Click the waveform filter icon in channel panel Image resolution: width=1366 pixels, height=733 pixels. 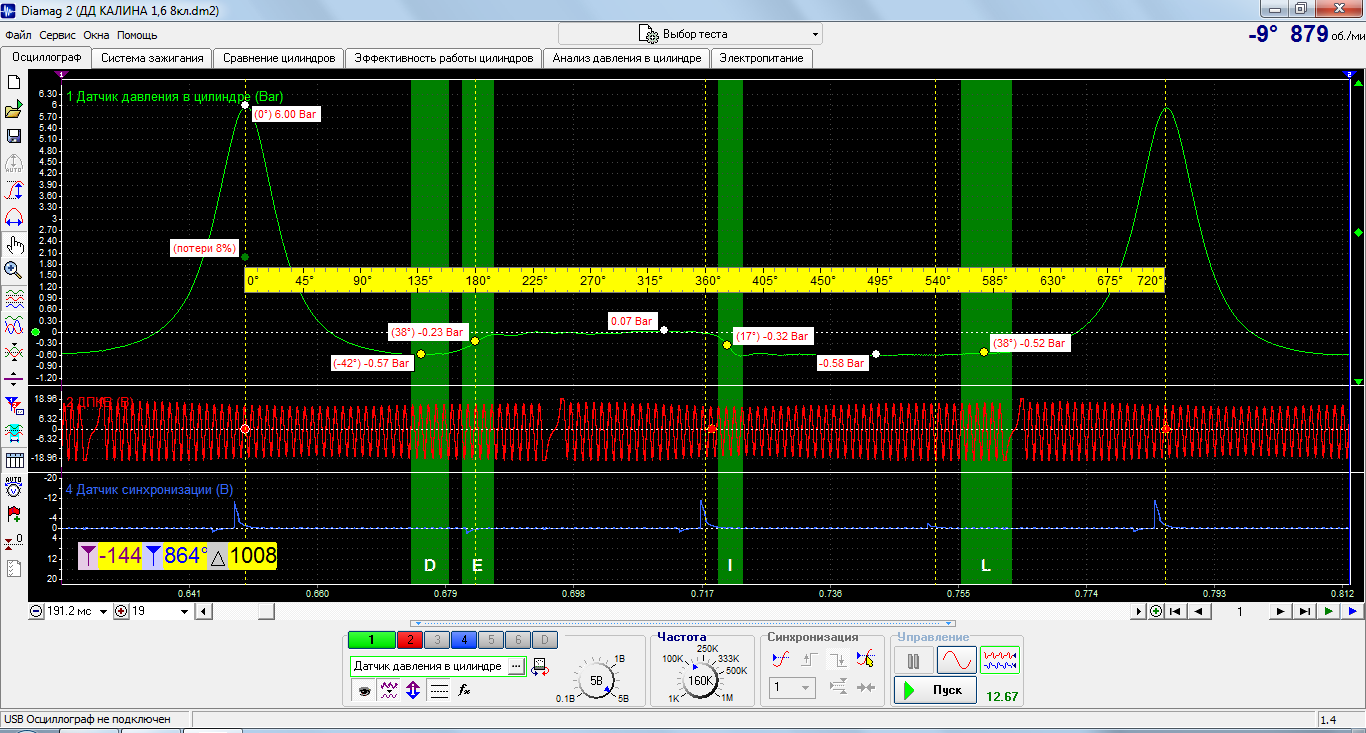pyautogui.click(x=389, y=690)
